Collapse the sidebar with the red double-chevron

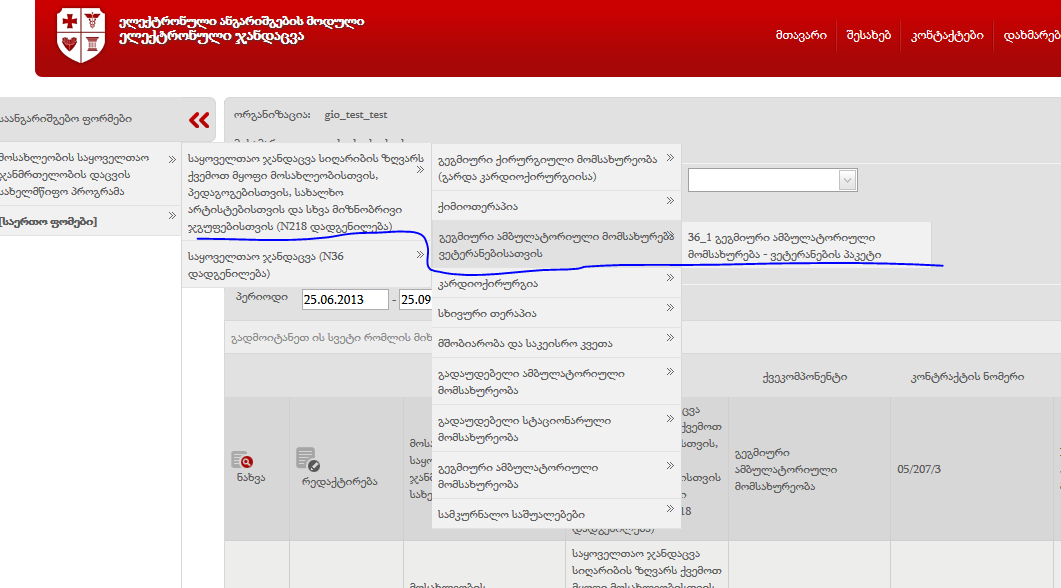point(199,120)
